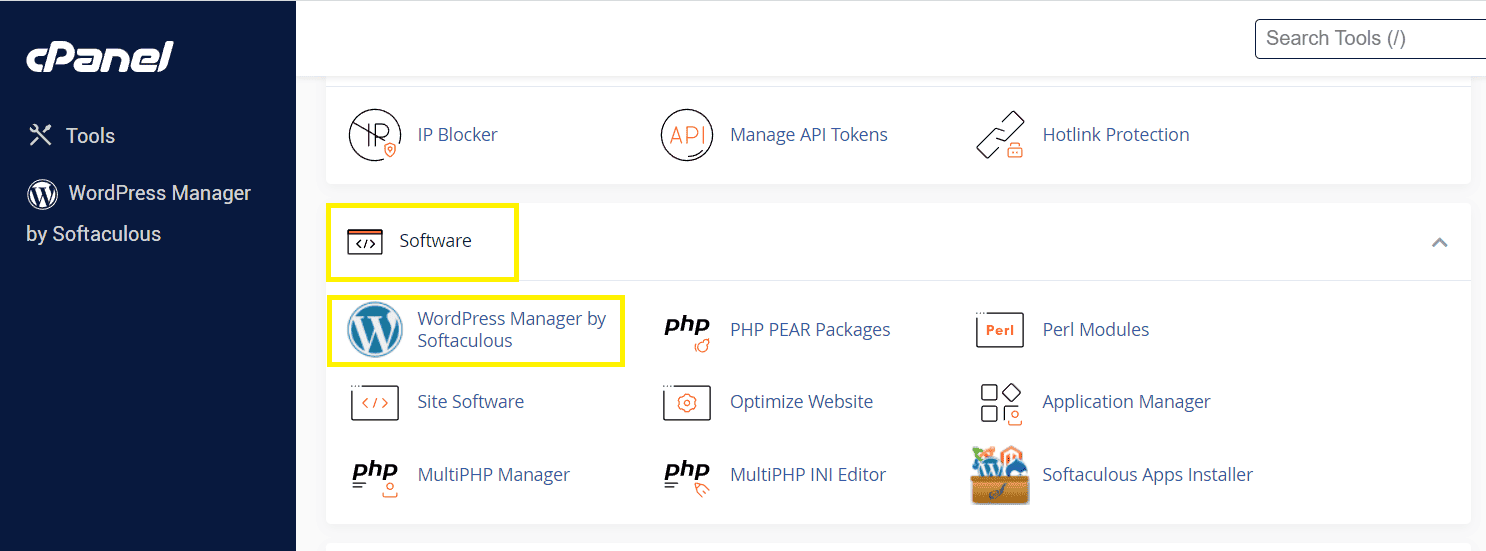Focus the Search Tools input field
The image size is (1486, 551).
(x=1370, y=38)
